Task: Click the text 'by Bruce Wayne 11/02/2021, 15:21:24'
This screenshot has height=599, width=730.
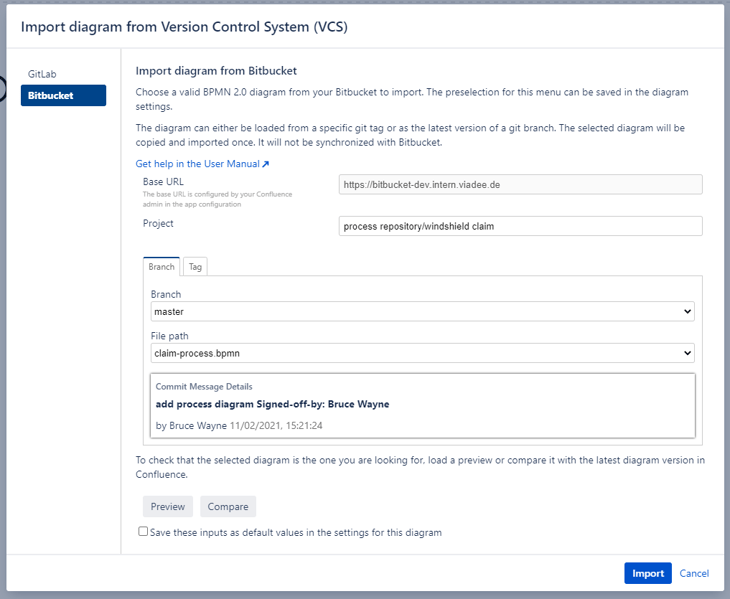Action: 239,425
